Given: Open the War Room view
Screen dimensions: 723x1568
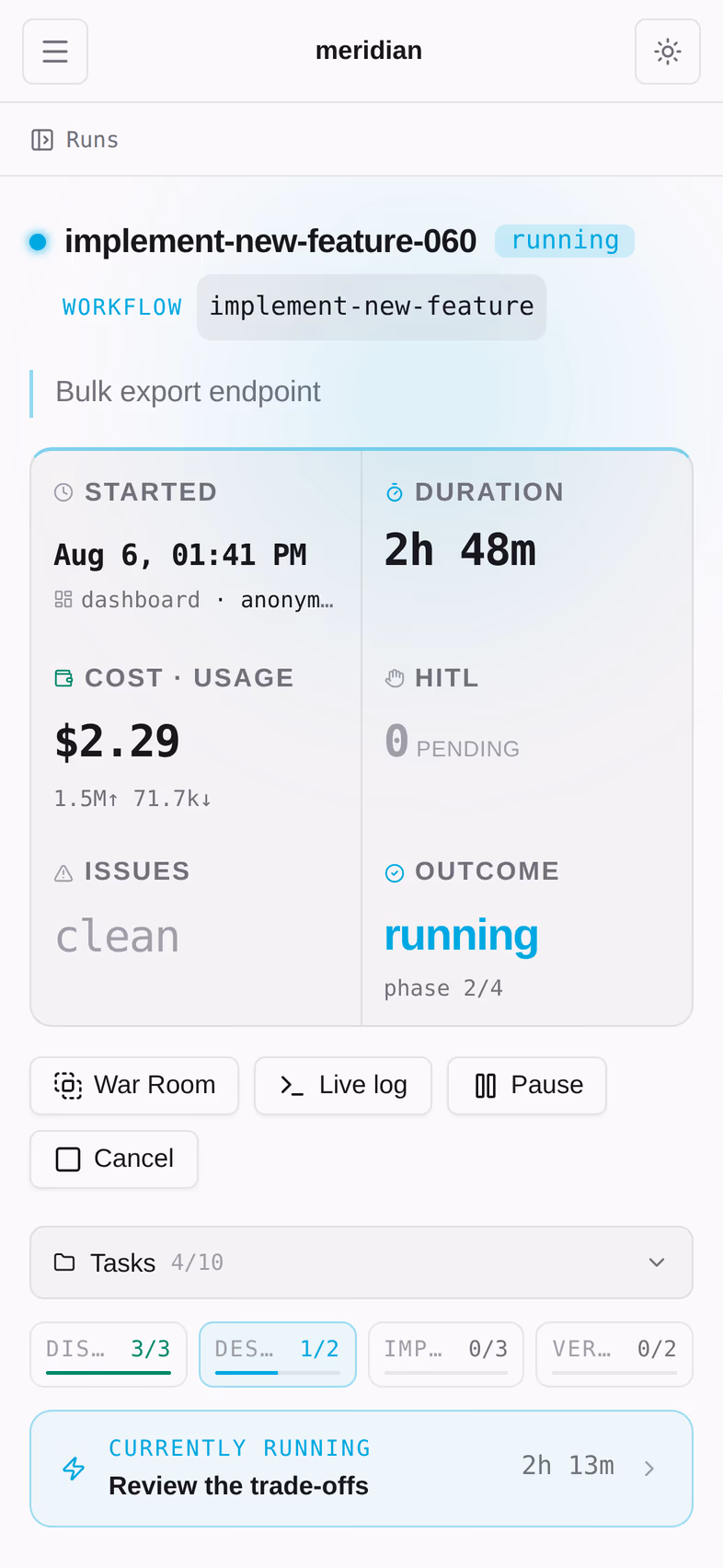Looking at the screenshot, I should [x=134, y=1086].
